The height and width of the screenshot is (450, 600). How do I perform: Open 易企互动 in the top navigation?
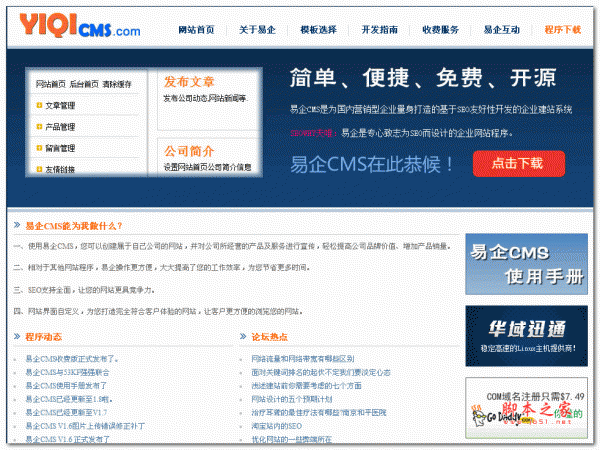502,30
